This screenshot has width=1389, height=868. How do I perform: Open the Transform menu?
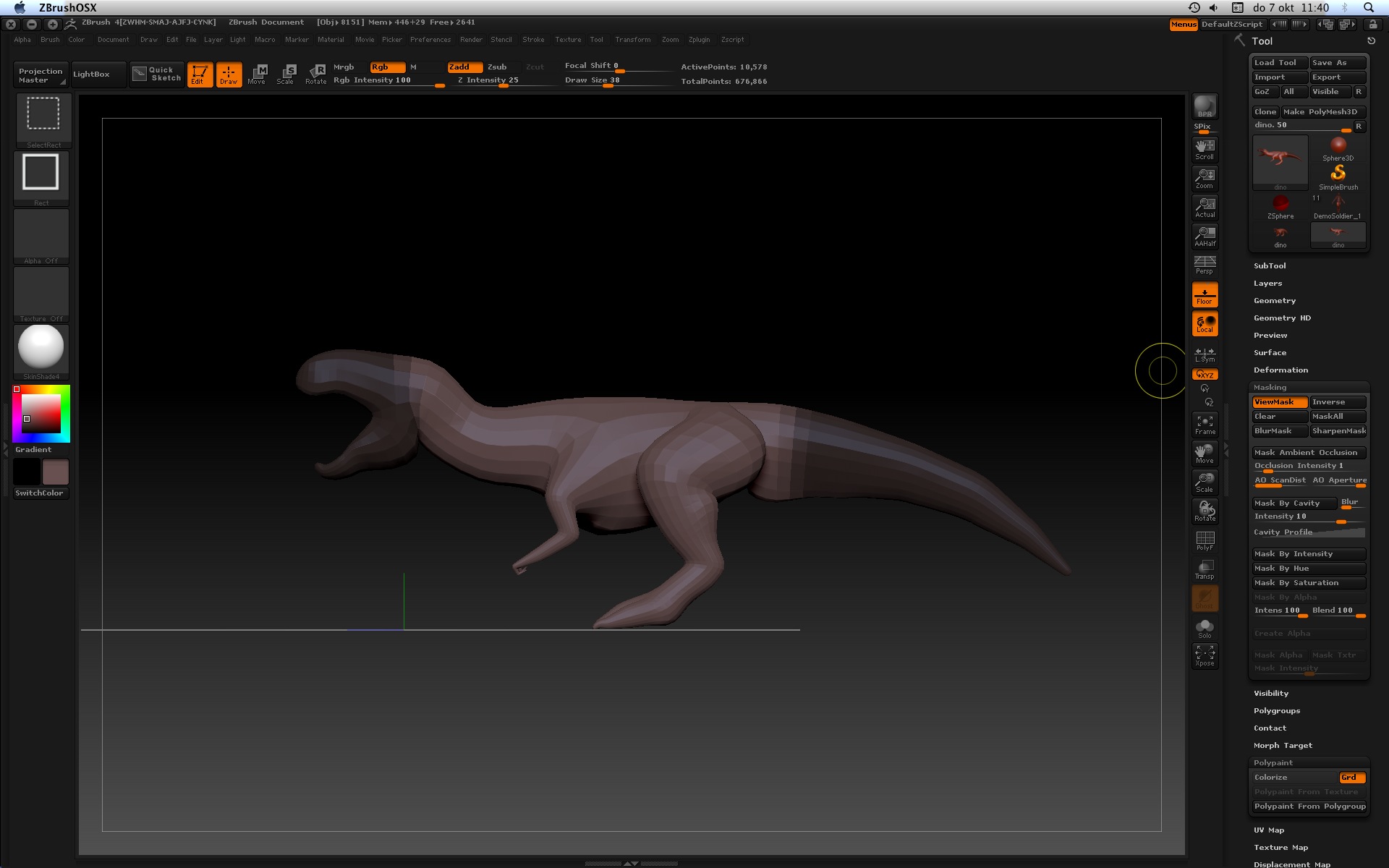pos(632,40)
